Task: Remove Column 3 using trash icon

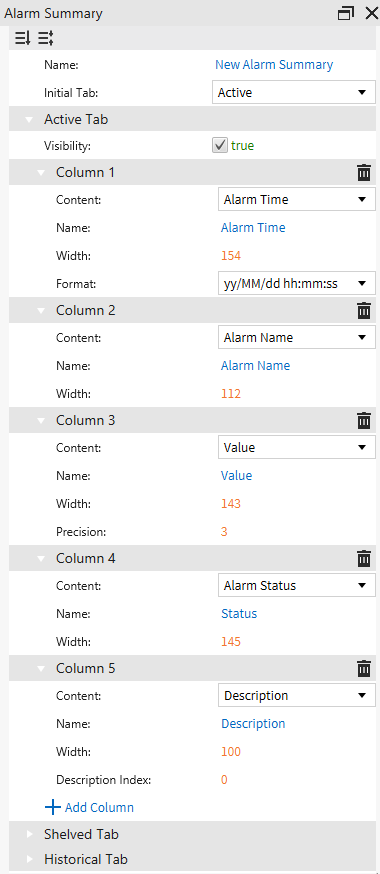Action: pos(364,420)
